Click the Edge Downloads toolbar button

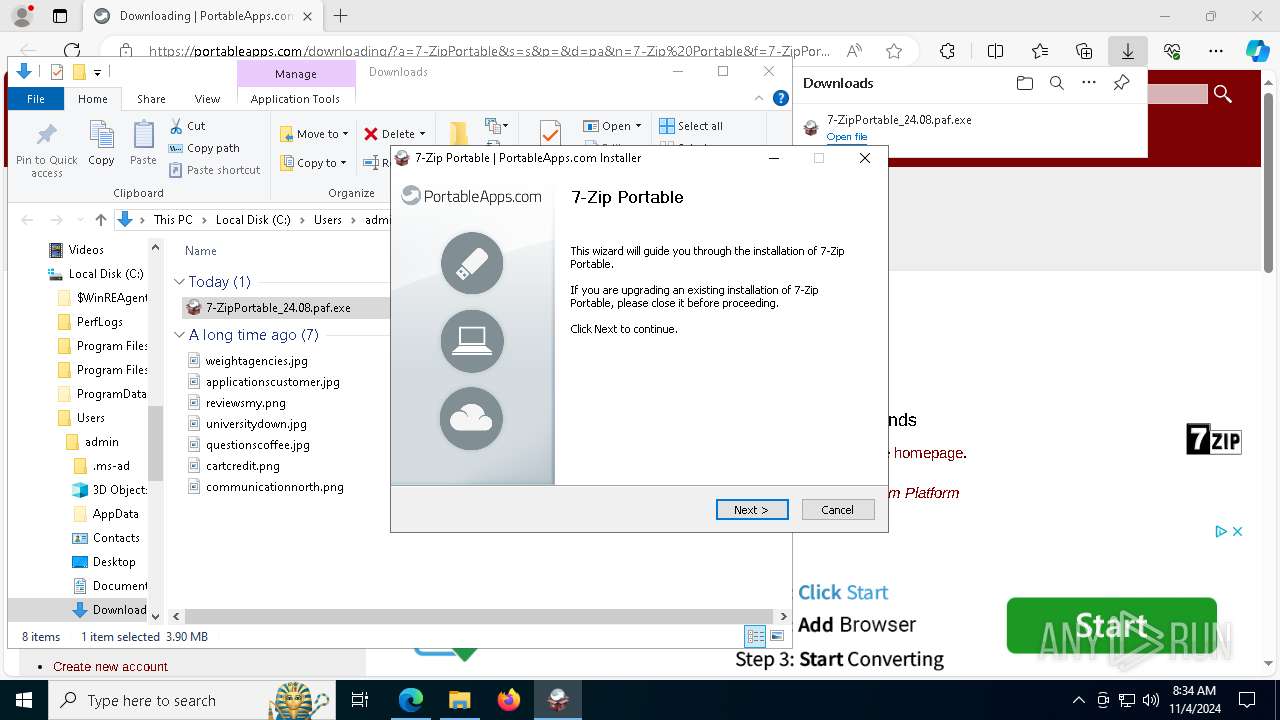tap(1127, 51)
